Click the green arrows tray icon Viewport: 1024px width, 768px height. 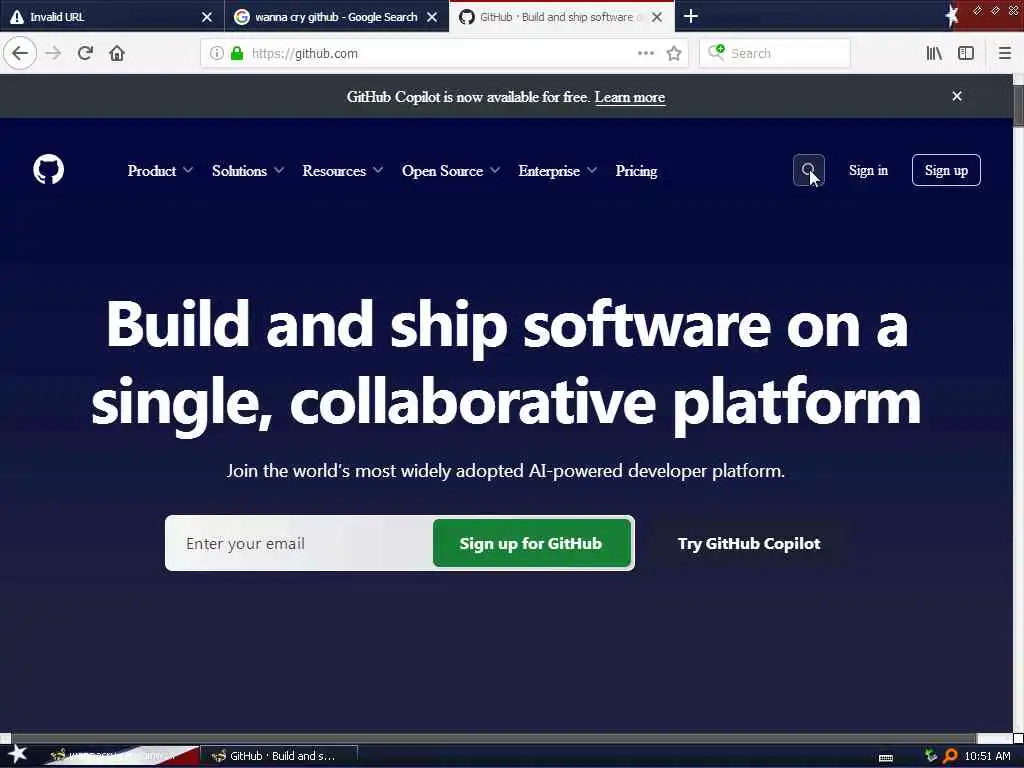point(931,756)
